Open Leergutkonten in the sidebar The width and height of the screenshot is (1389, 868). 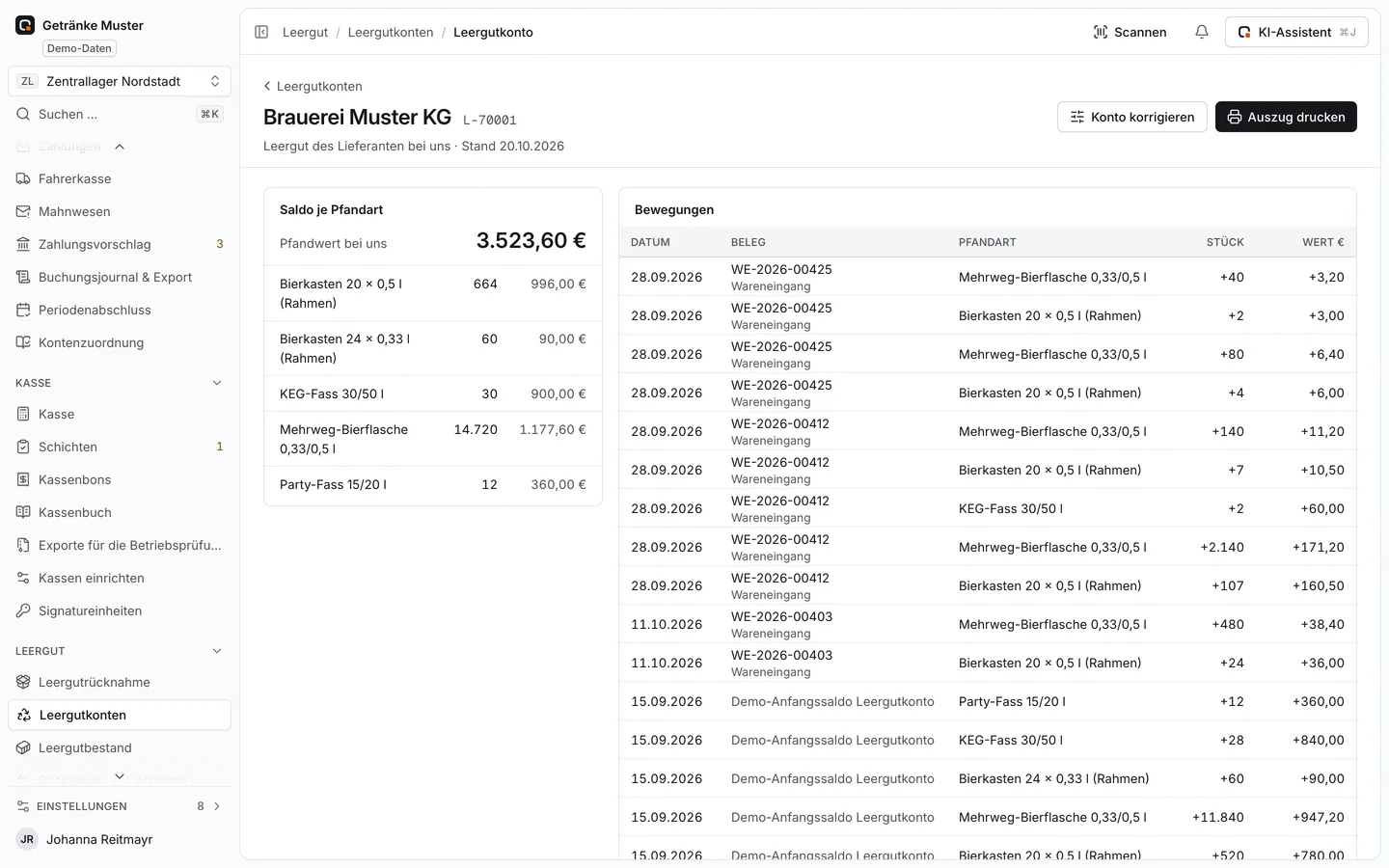(120, 715)
